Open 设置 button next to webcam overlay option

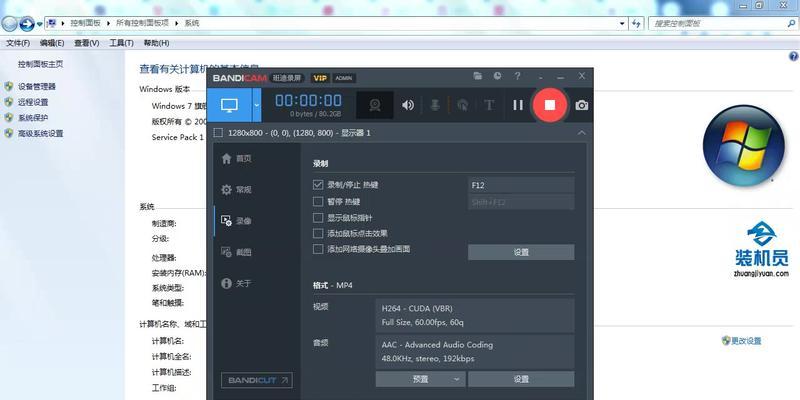[x=521, y=252]
